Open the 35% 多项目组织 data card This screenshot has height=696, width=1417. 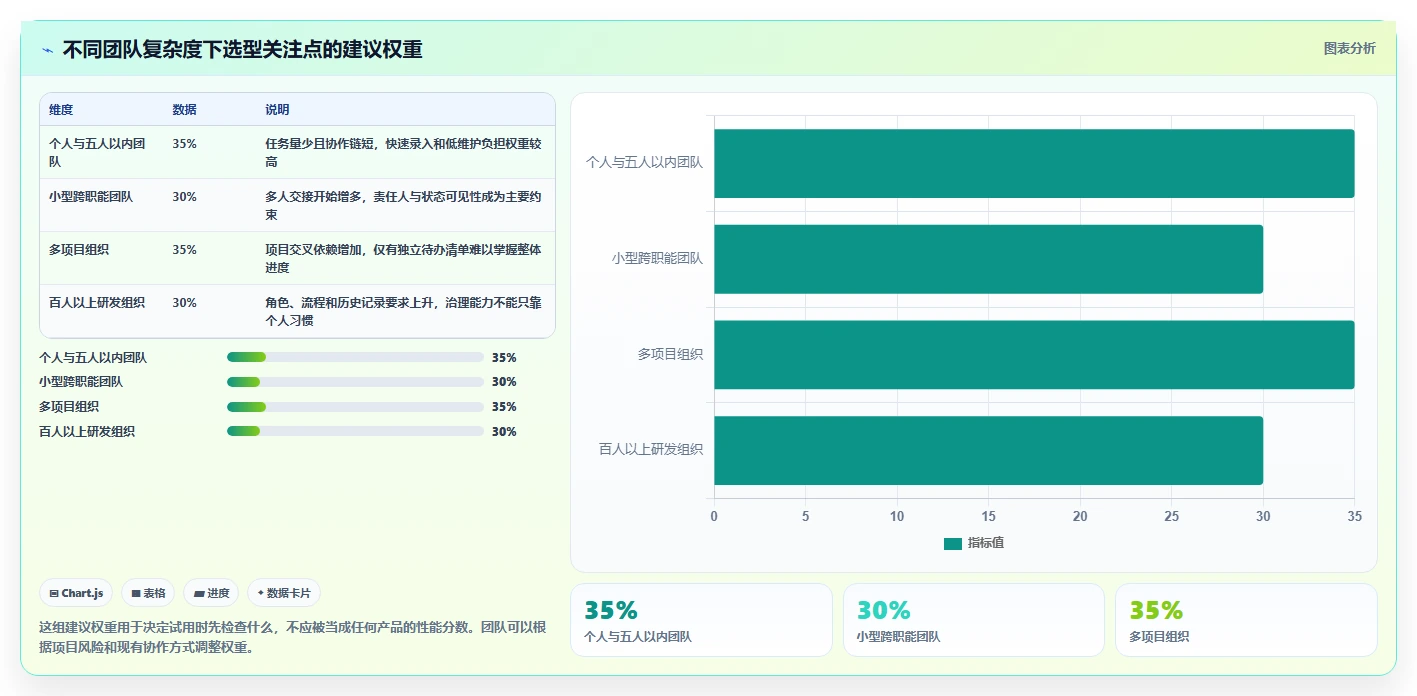pyautogui.click(x=1246, y=620)
